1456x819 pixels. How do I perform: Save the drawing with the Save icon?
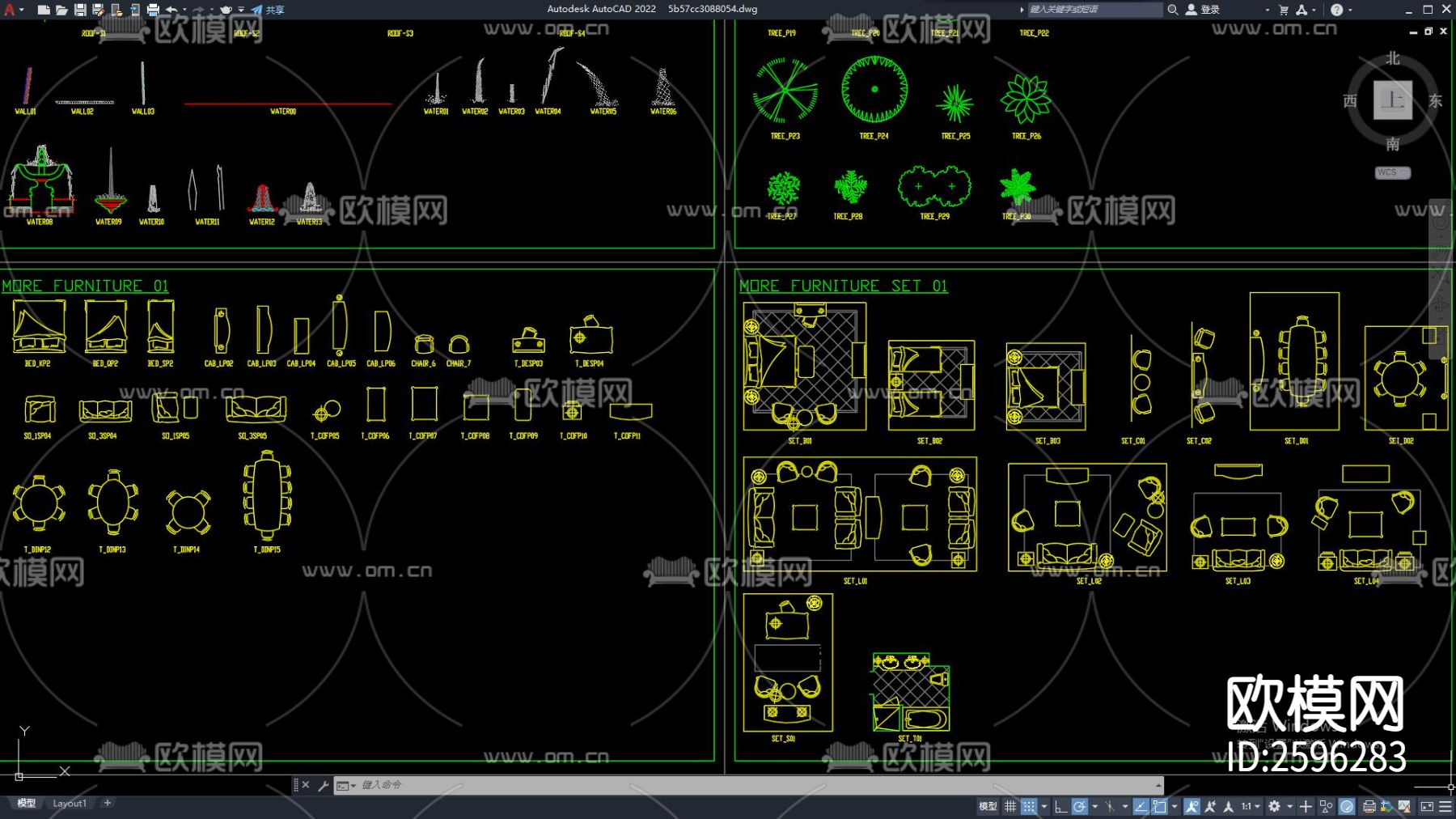(x=80, y=10)
